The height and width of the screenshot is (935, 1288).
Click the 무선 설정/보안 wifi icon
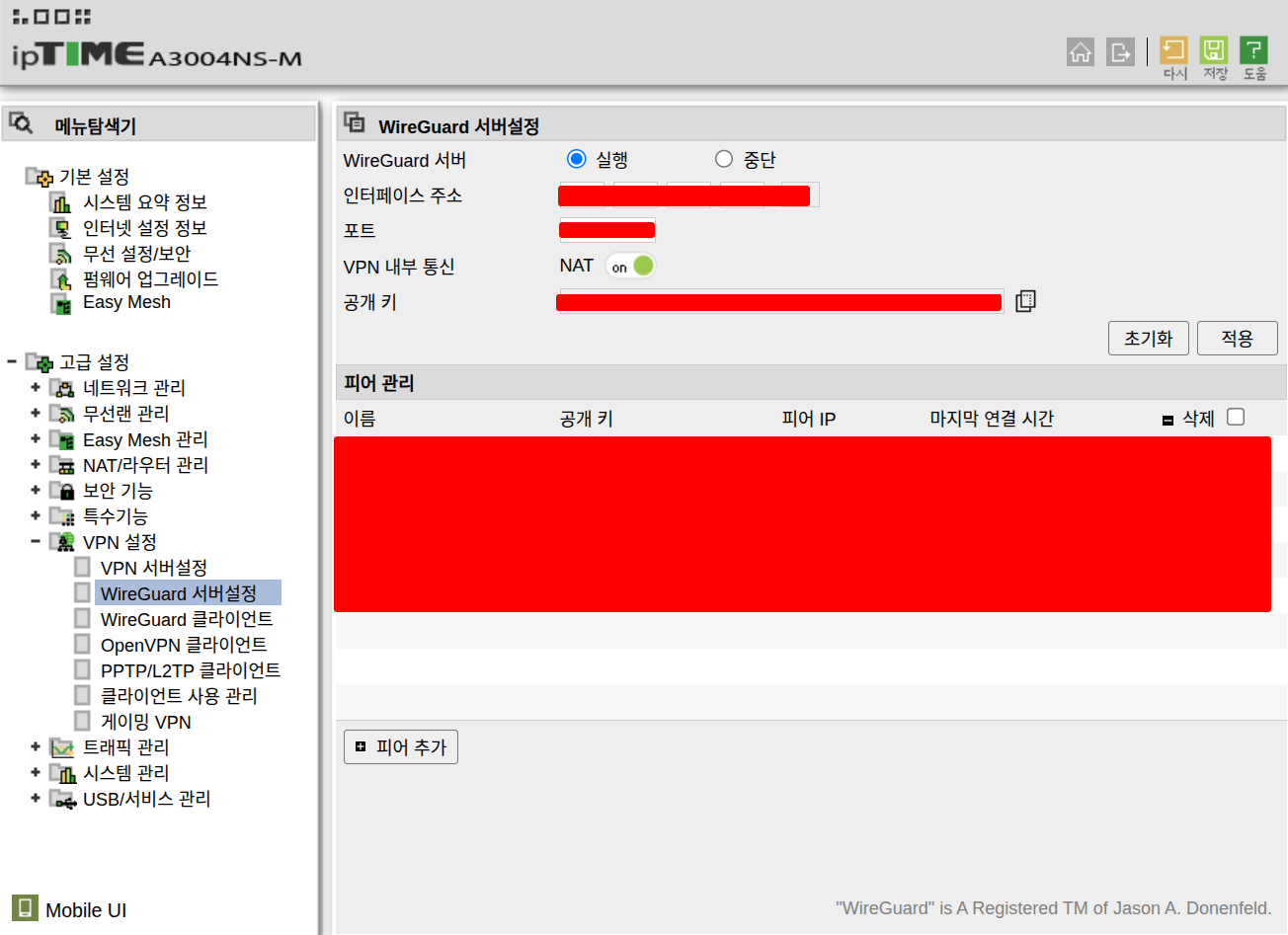pos(61,254)
